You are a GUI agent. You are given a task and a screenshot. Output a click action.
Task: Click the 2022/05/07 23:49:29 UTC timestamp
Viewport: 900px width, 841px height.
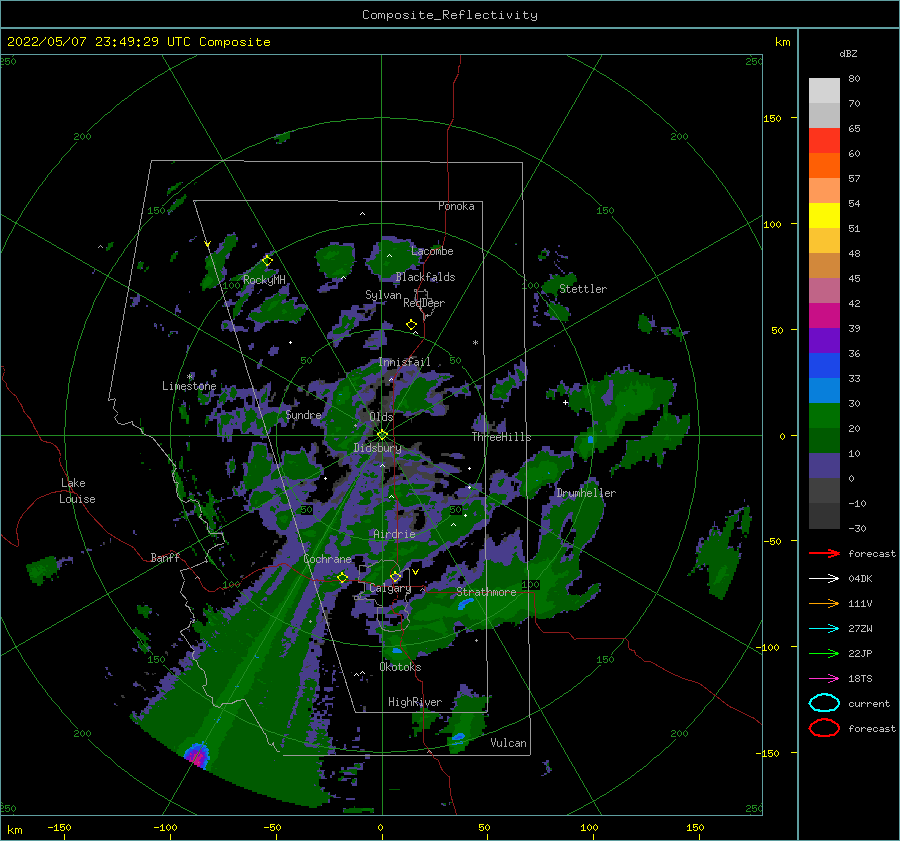click(x=138, y=42)
